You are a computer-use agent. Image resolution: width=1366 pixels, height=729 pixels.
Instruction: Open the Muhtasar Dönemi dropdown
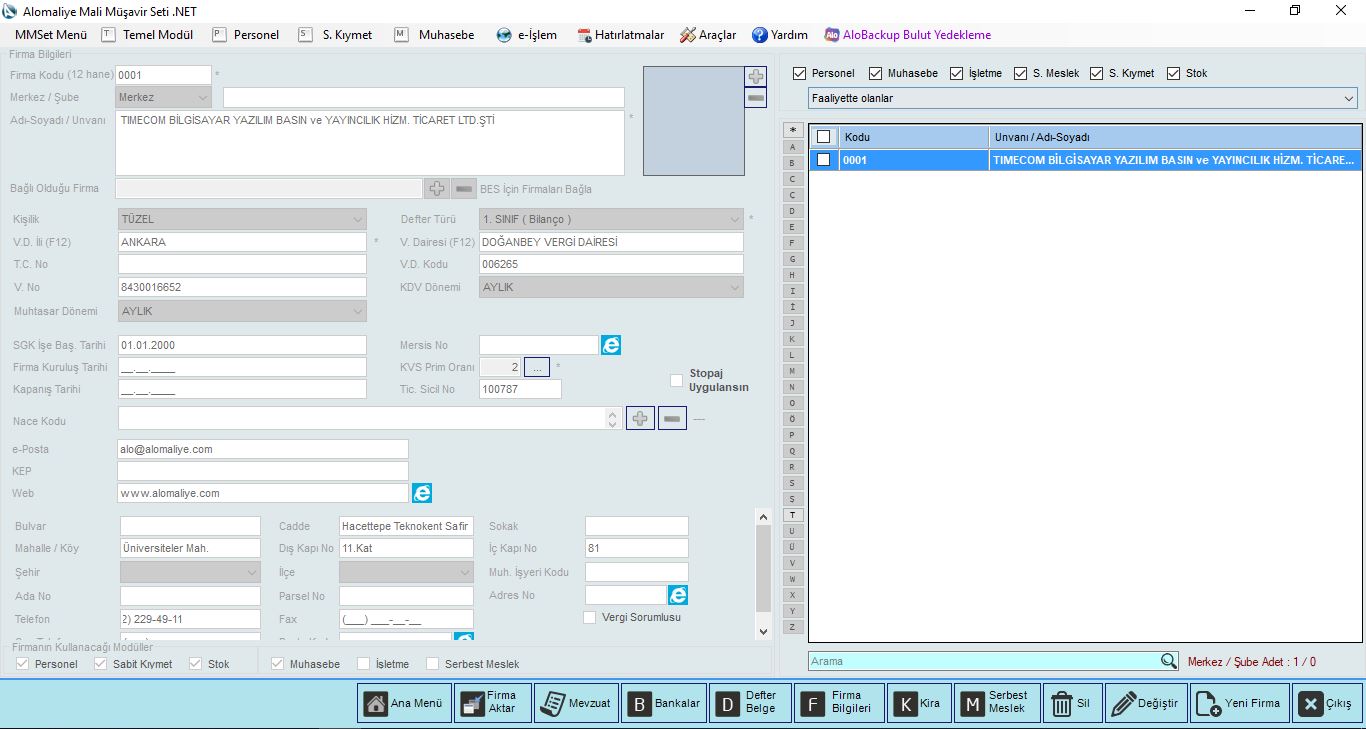click(242, 311)
